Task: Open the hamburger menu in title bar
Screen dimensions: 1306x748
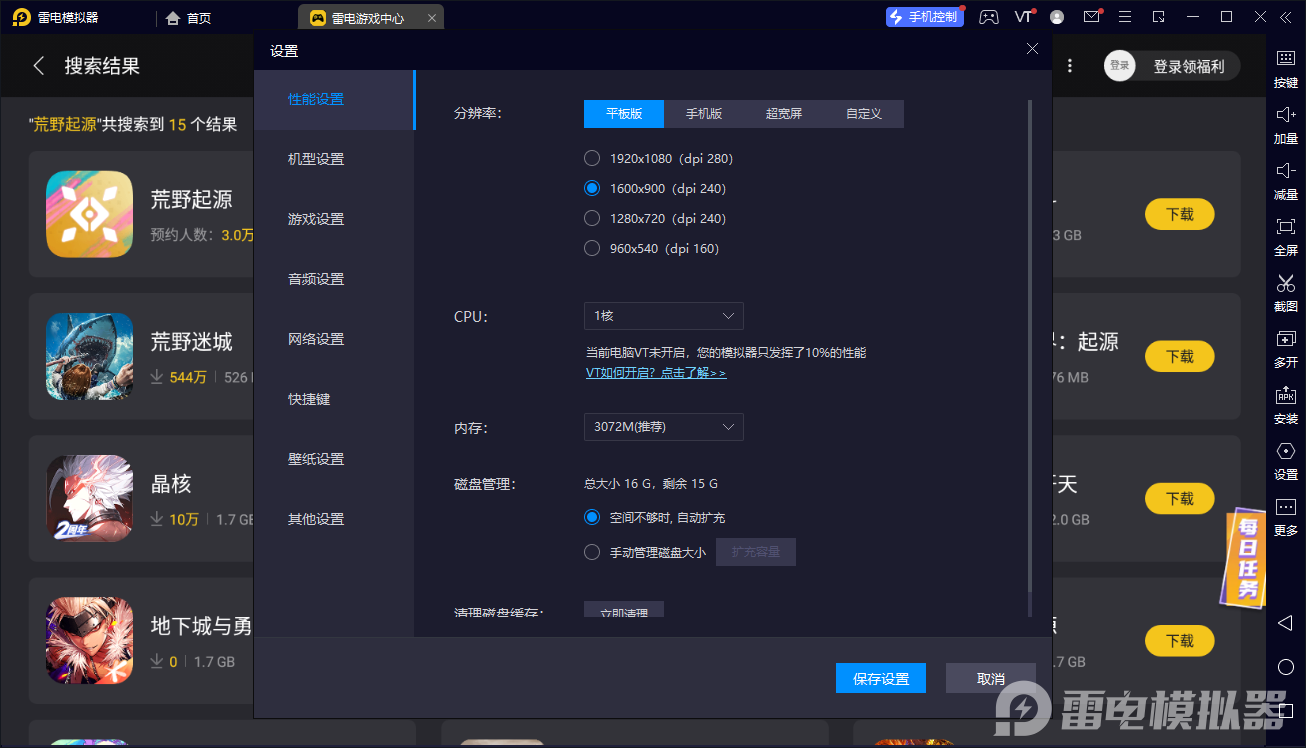Action: (1125, 17)
